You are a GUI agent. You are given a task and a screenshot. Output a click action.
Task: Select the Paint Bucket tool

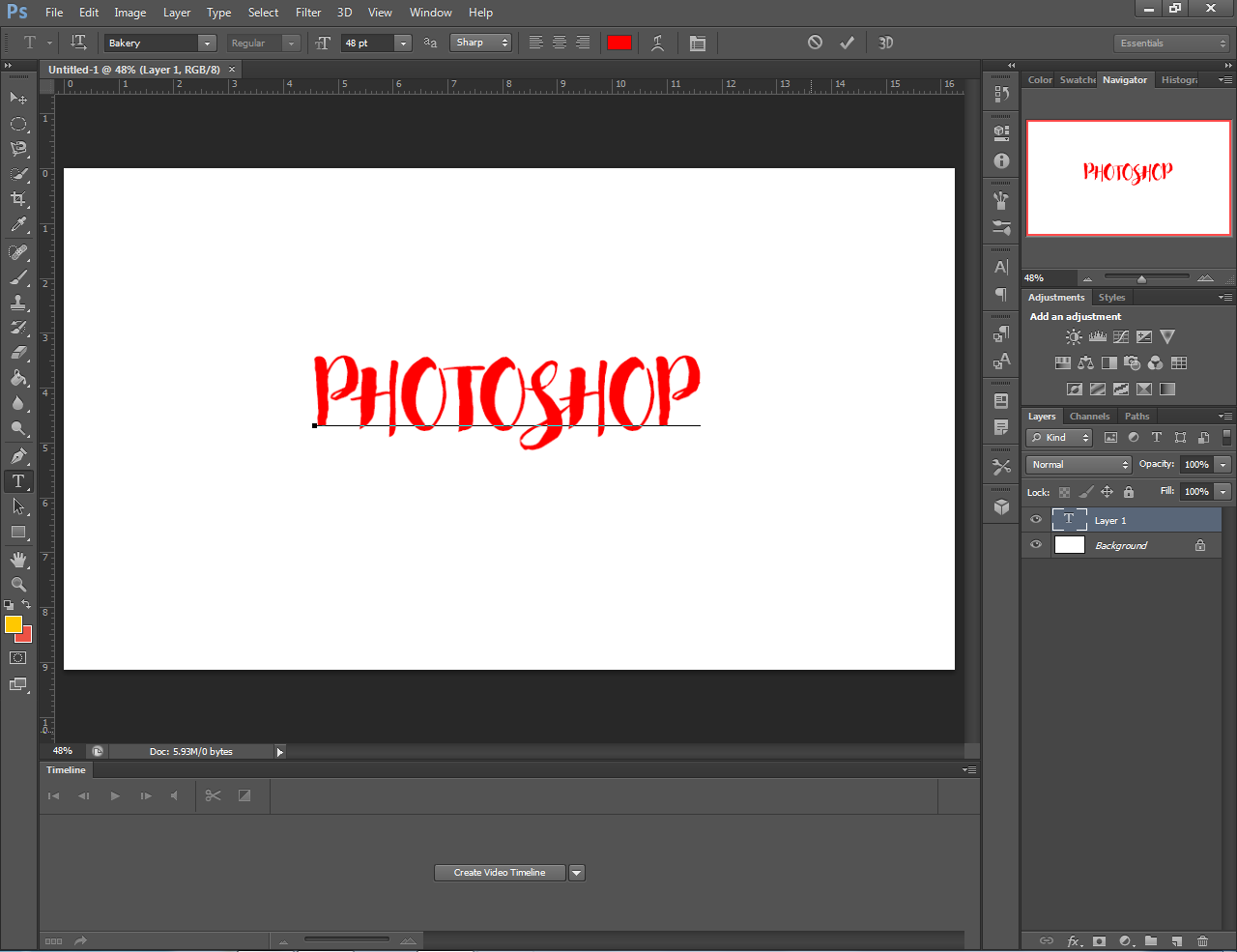(18, 378)
